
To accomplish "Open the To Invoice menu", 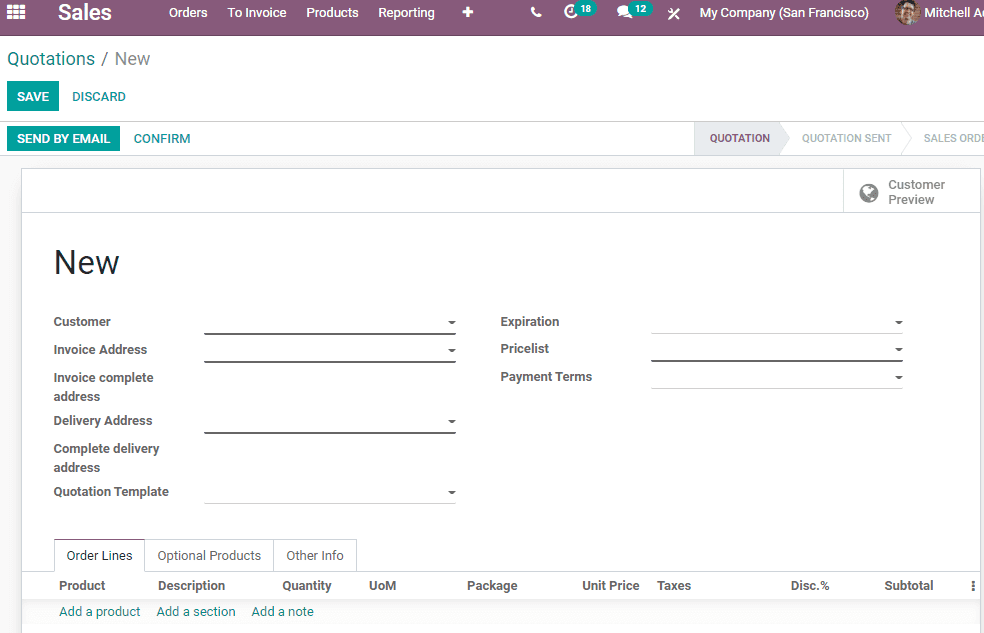I will (x=257, y=13).
